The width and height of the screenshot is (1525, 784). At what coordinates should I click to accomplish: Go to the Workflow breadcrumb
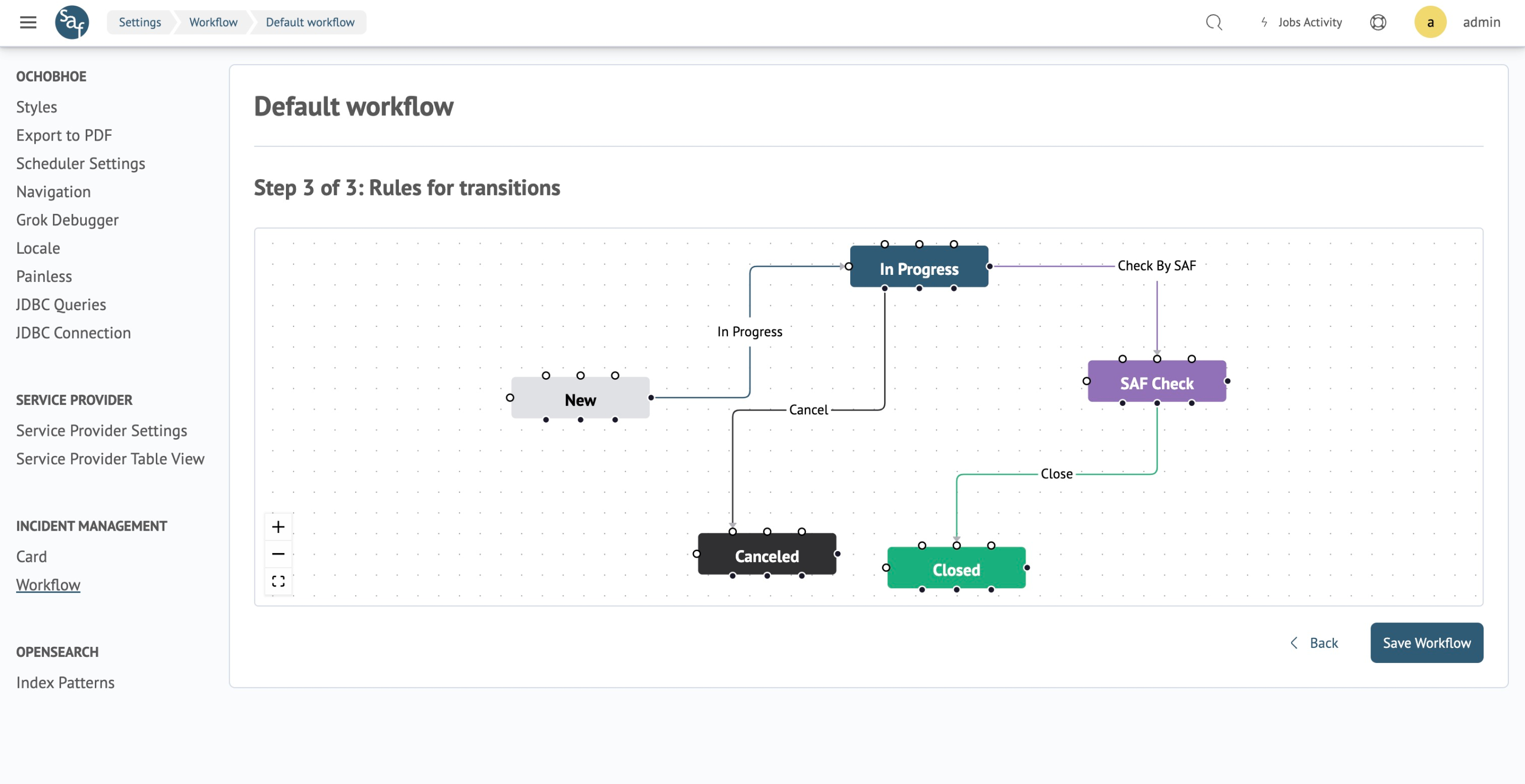(x=213, y=22)
